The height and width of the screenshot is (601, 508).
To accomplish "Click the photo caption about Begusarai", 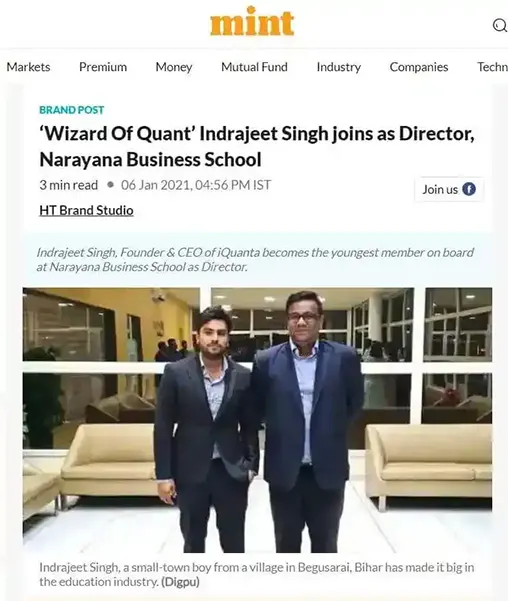I will pos(256,574).
